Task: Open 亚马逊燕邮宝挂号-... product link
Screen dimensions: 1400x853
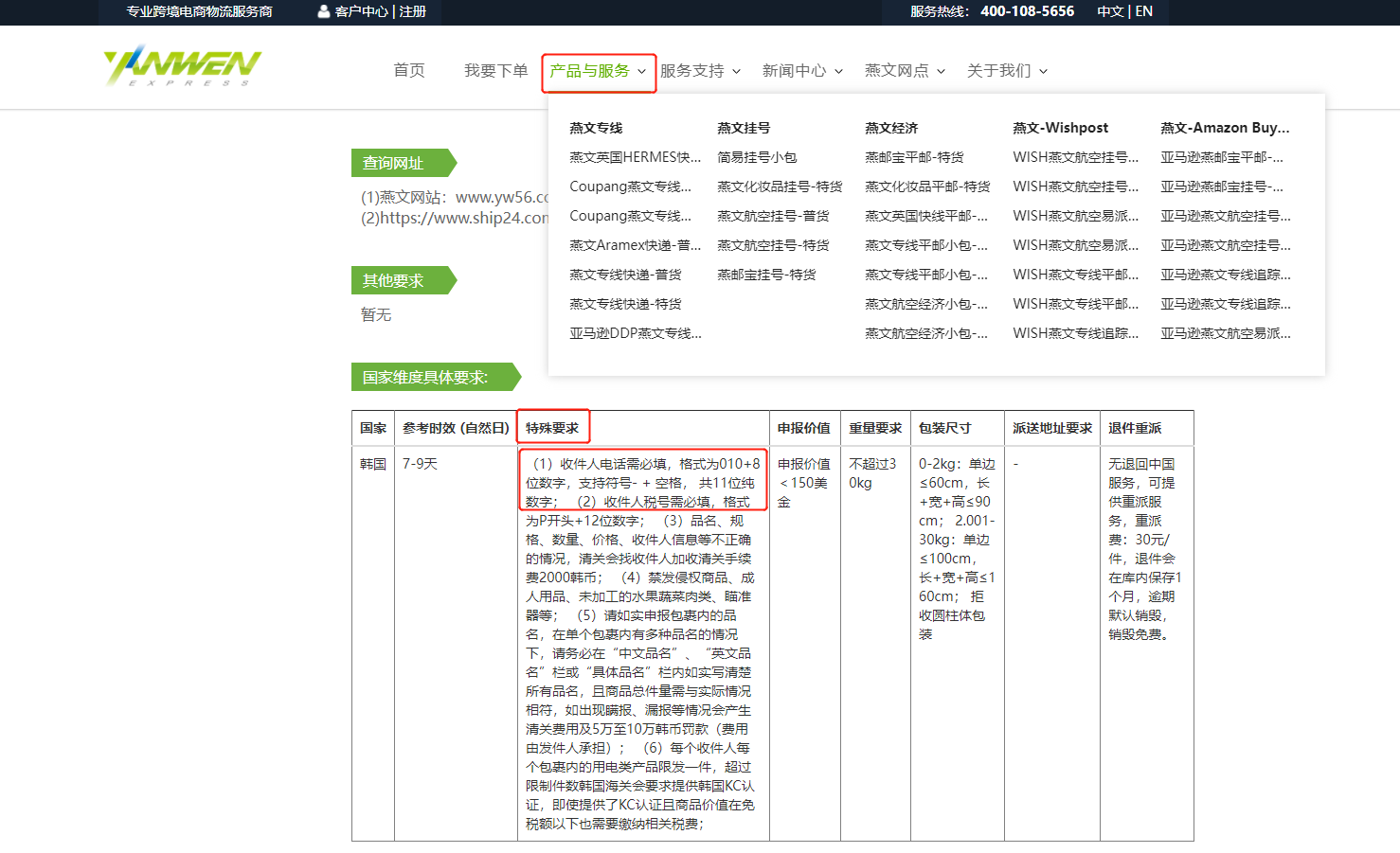Action: click(x=1222, y=187)
